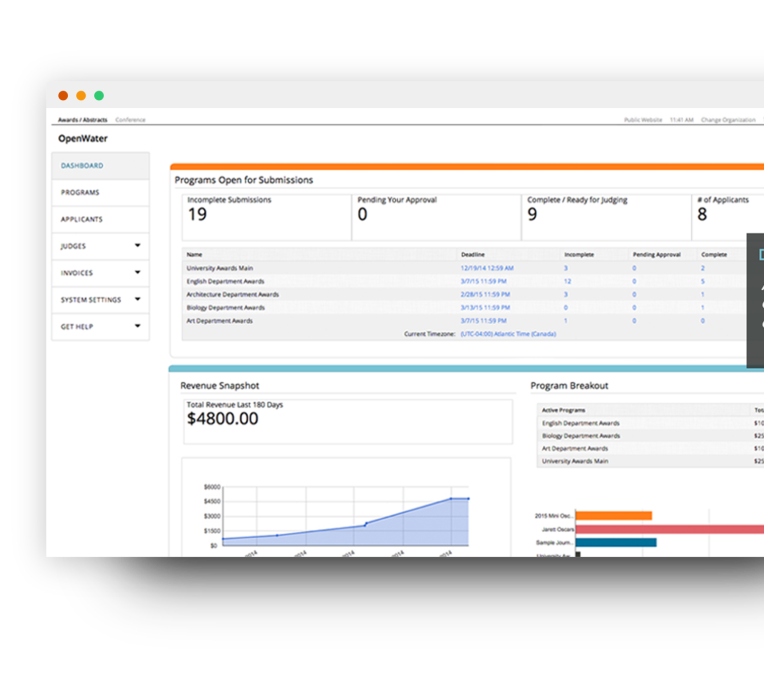
Task: Click the orange 2015 Mini Oscars bar
Action: click(x=614, y=516)
